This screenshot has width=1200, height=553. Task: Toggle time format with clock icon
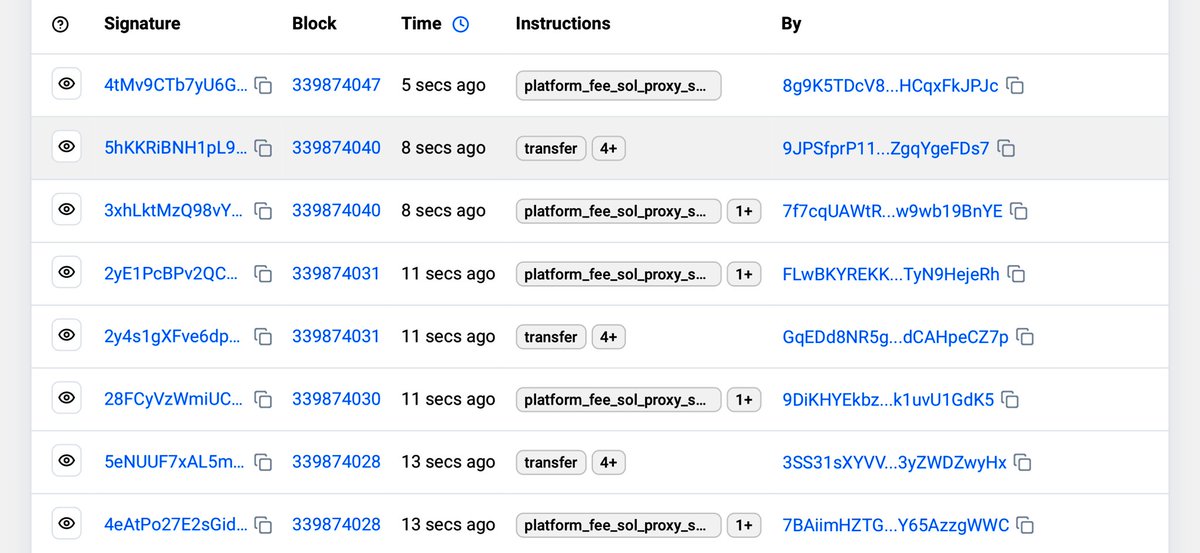460,25
